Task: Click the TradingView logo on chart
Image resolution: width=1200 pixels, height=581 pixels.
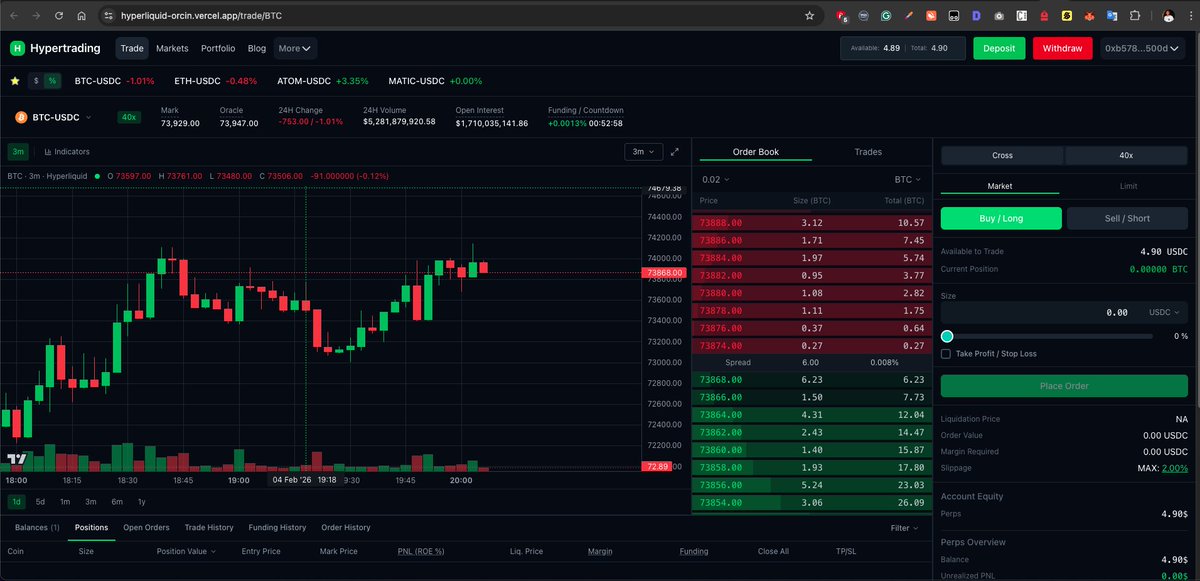Action: tap(16, 460)
